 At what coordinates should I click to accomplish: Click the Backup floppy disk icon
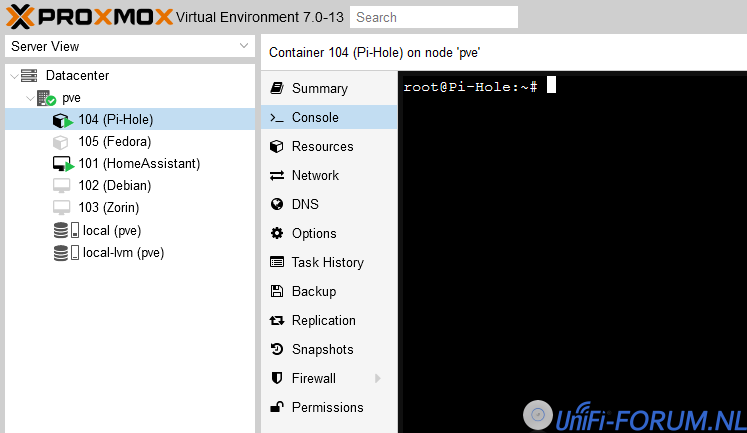click(277, 292)
